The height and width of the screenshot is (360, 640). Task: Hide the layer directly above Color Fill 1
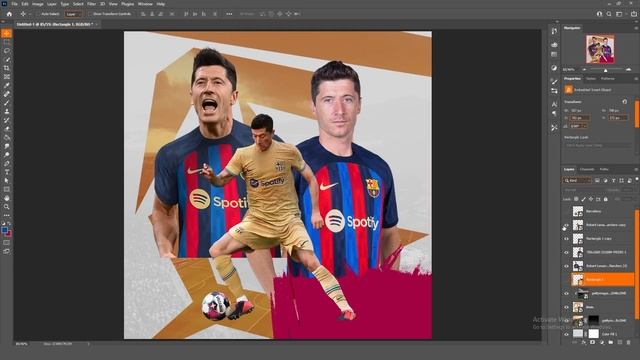[x=566, y=320]
